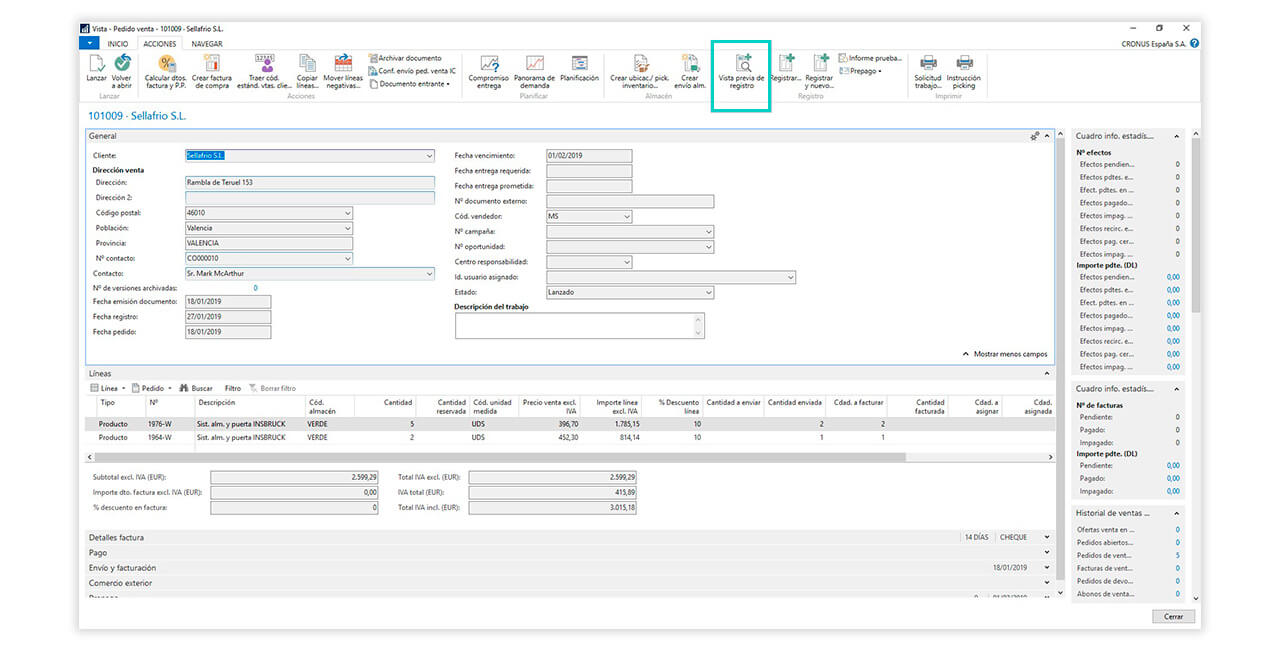Screen dimensions: 1280x652
Task: Open the Estado dropdown showing Lanzado
Action: pos(709,292)
